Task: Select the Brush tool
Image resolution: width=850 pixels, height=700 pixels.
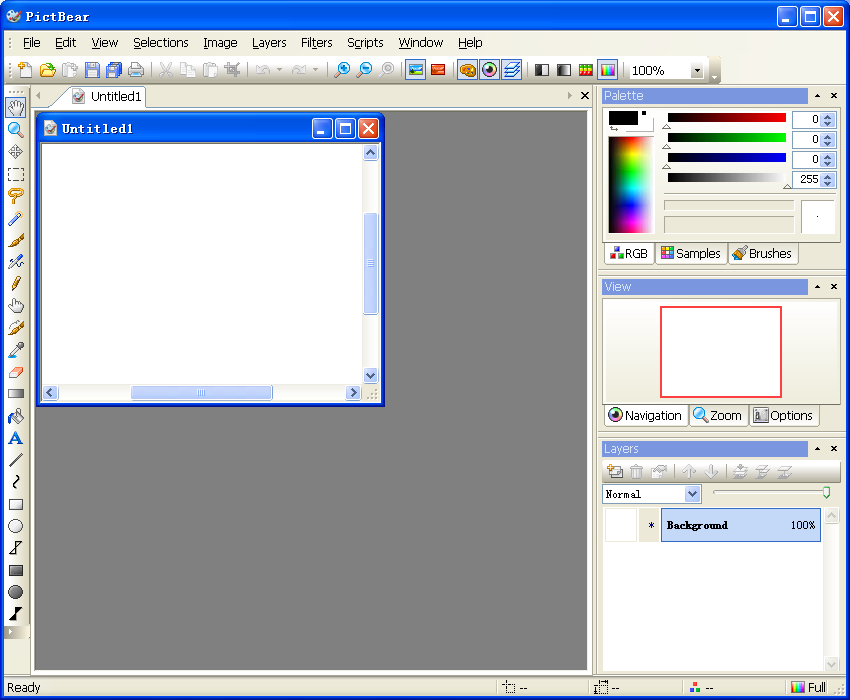Action: click(x=16, y=240)
